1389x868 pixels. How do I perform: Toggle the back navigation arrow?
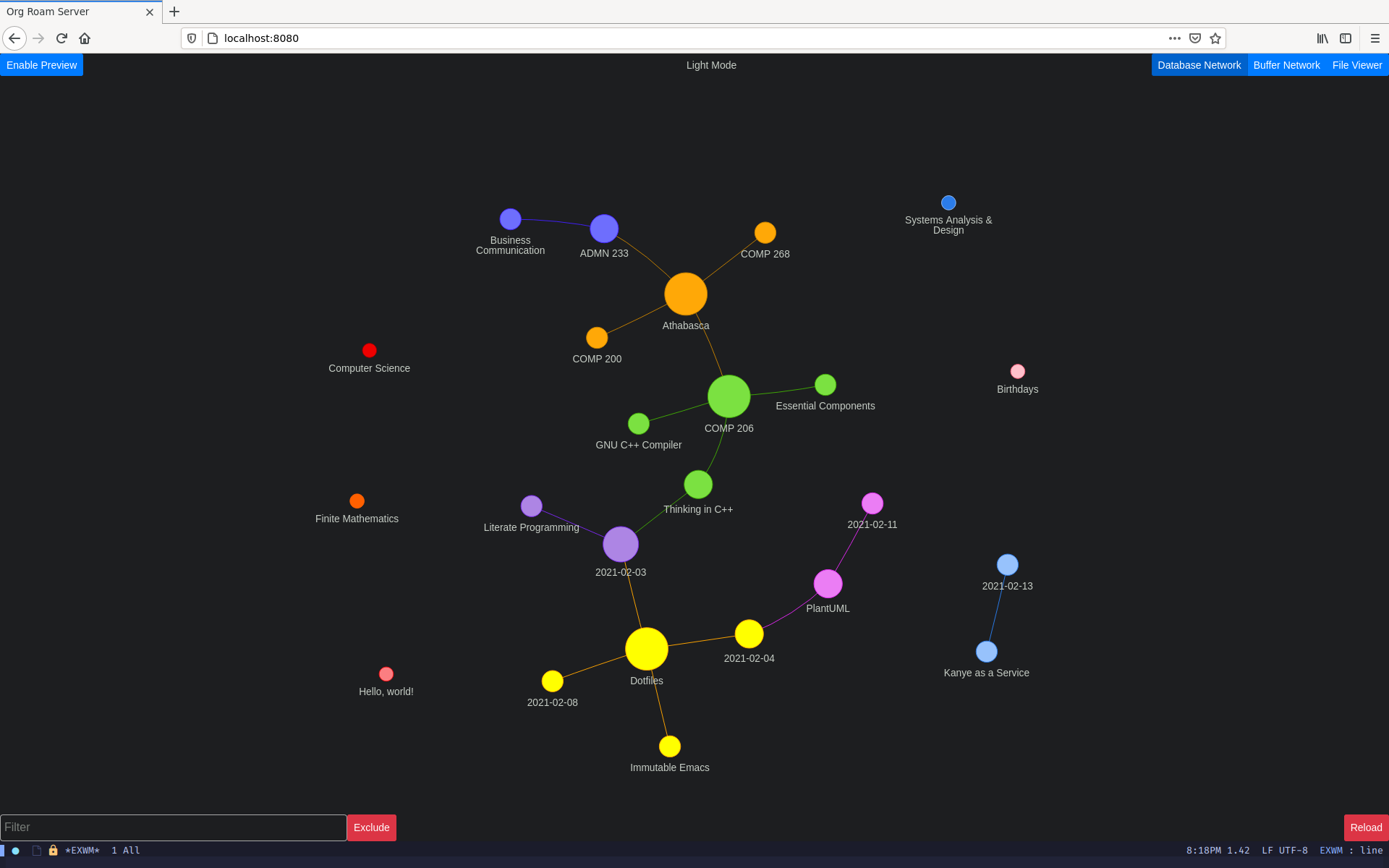click(15, 38)
